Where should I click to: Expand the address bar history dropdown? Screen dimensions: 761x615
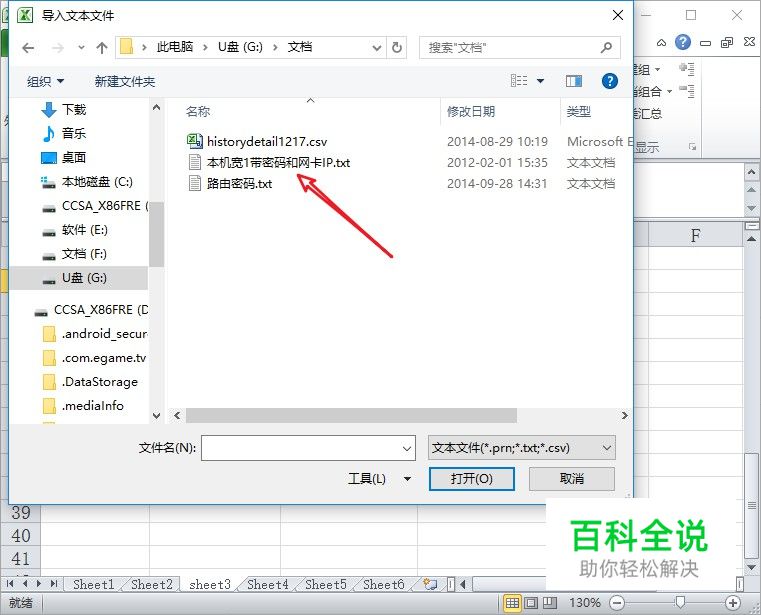pyautogui.click(x=377, y=48)
